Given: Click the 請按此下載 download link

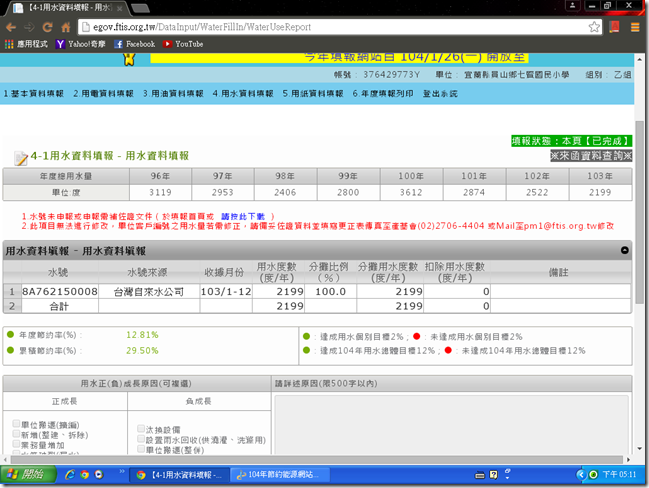Looking at the screenshot, I should point(243,216).
